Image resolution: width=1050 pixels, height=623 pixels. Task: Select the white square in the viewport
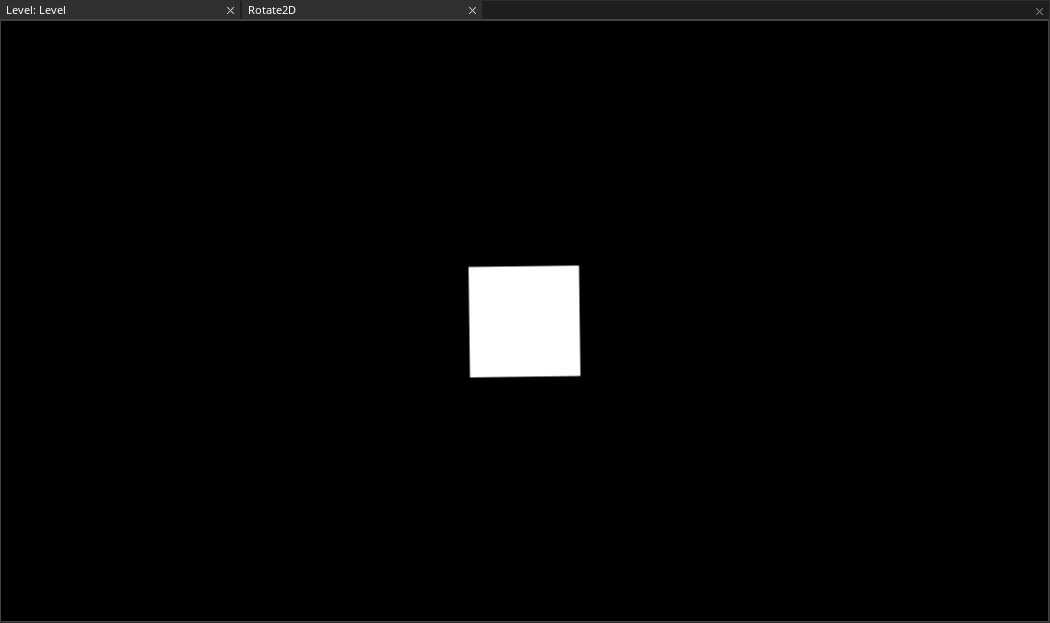[x=524, y=322]
